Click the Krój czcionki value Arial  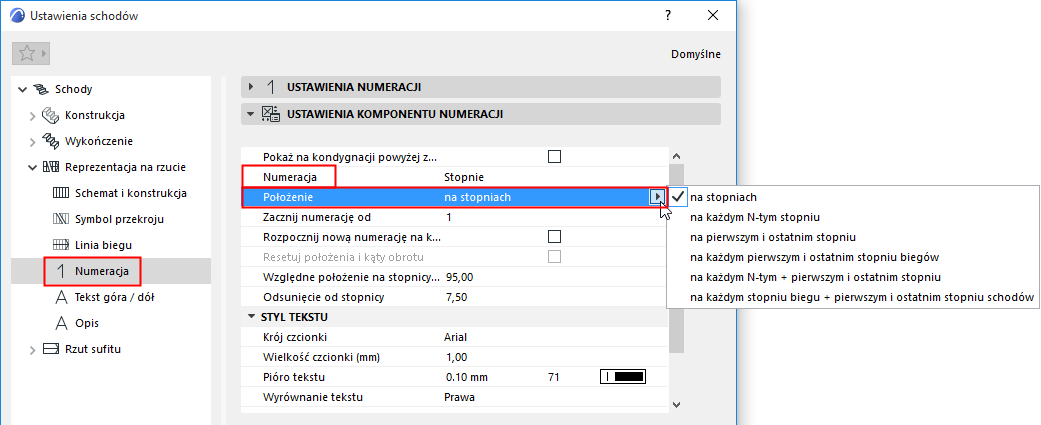[455, 337]
